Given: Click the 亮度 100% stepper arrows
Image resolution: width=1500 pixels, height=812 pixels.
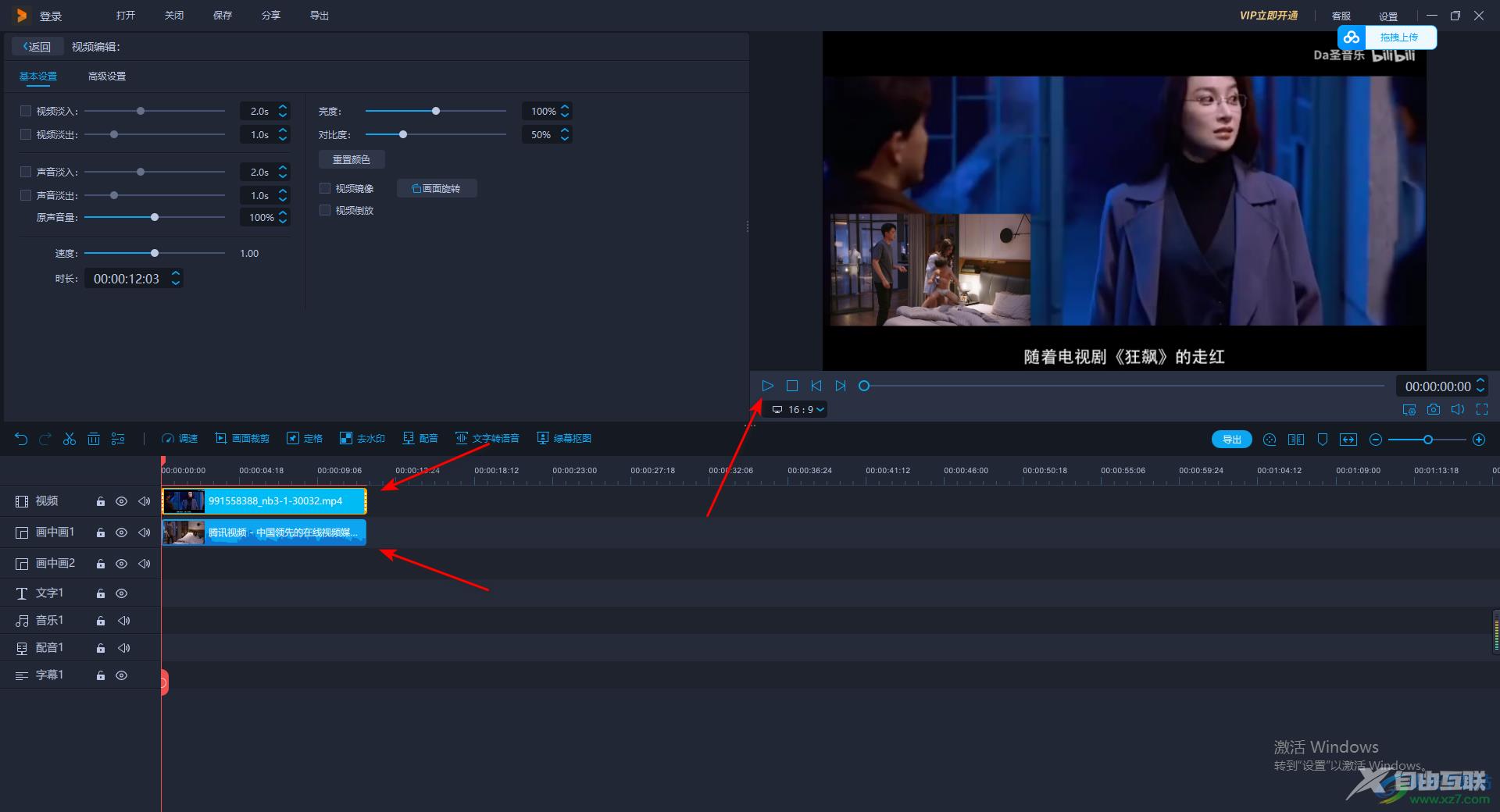Looking at the screenshot, I should [x=565, y=111].
